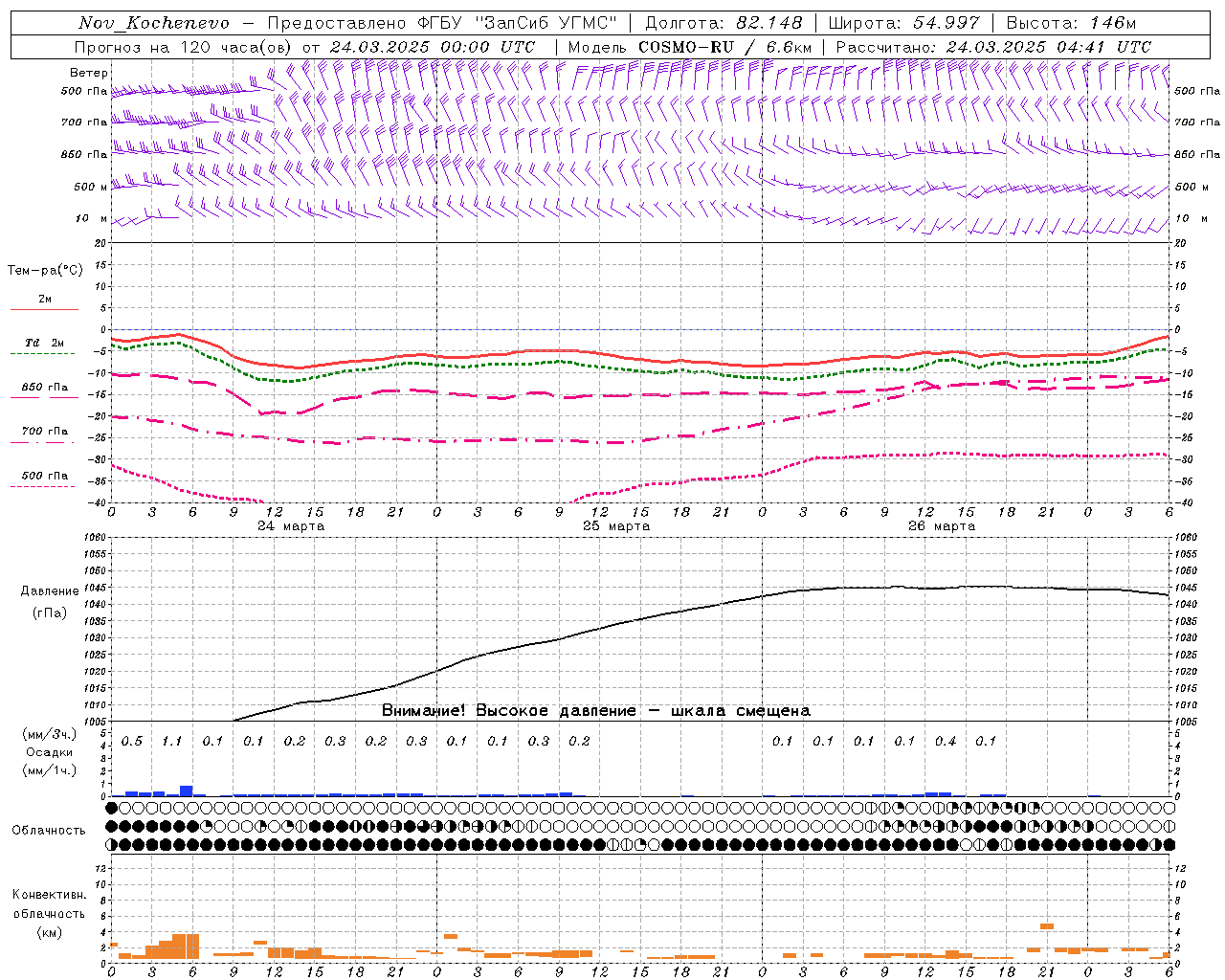1225x980 pixels.
Task: Click the Td 2м legend entry
Action: coord(44,343)
